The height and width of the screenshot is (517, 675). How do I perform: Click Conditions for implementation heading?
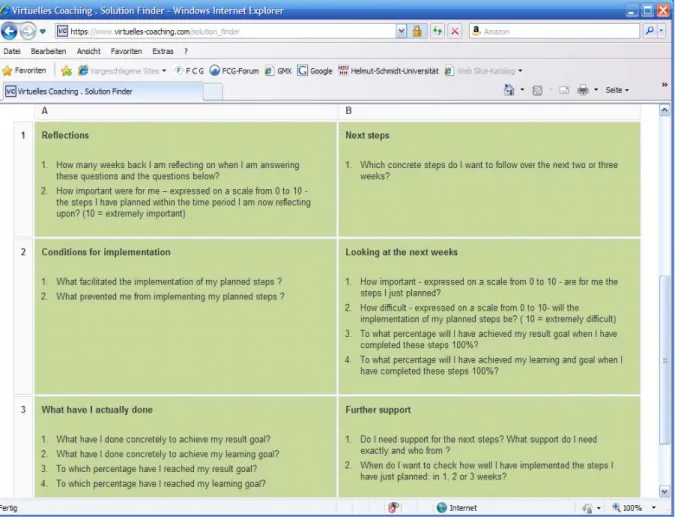(106, 252)
